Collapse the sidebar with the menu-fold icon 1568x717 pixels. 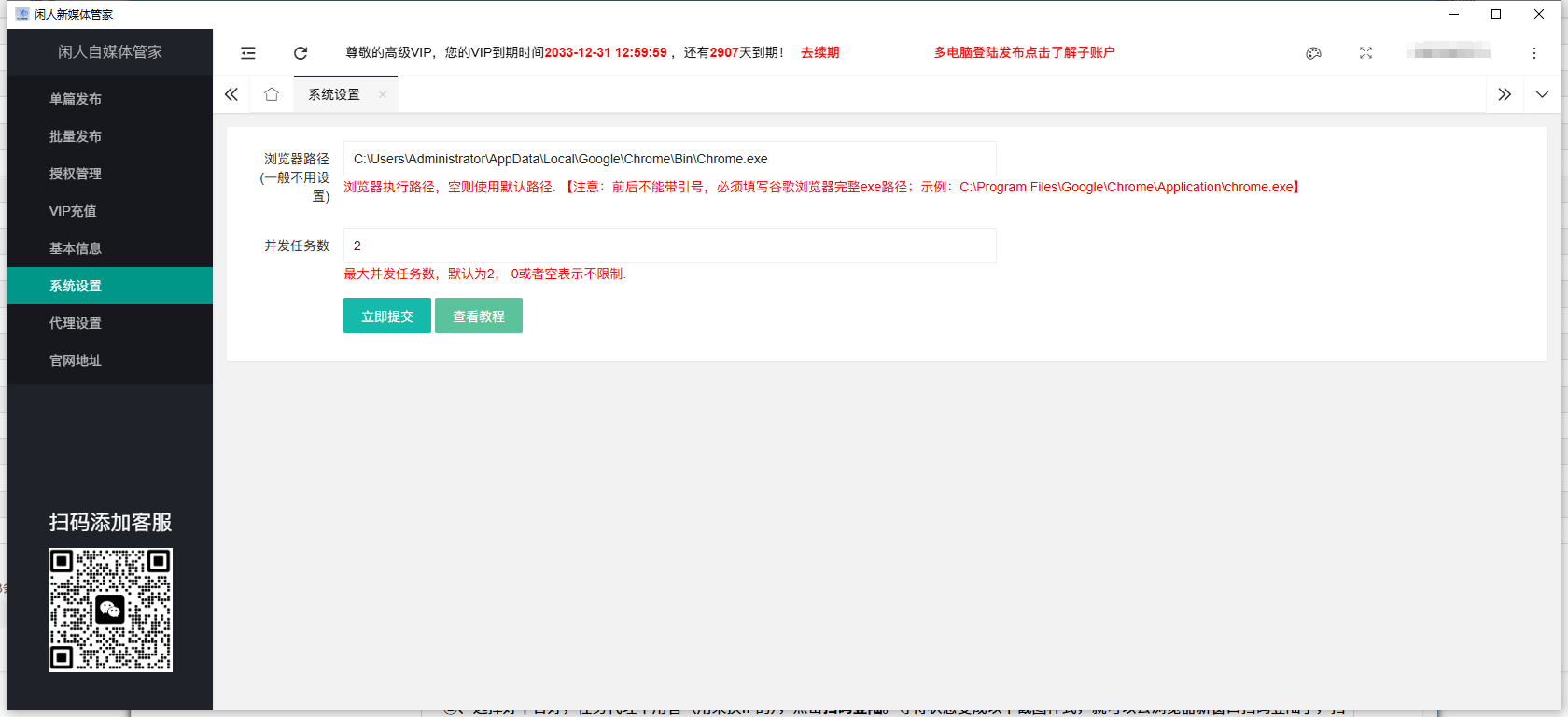[x=248, y=53]
